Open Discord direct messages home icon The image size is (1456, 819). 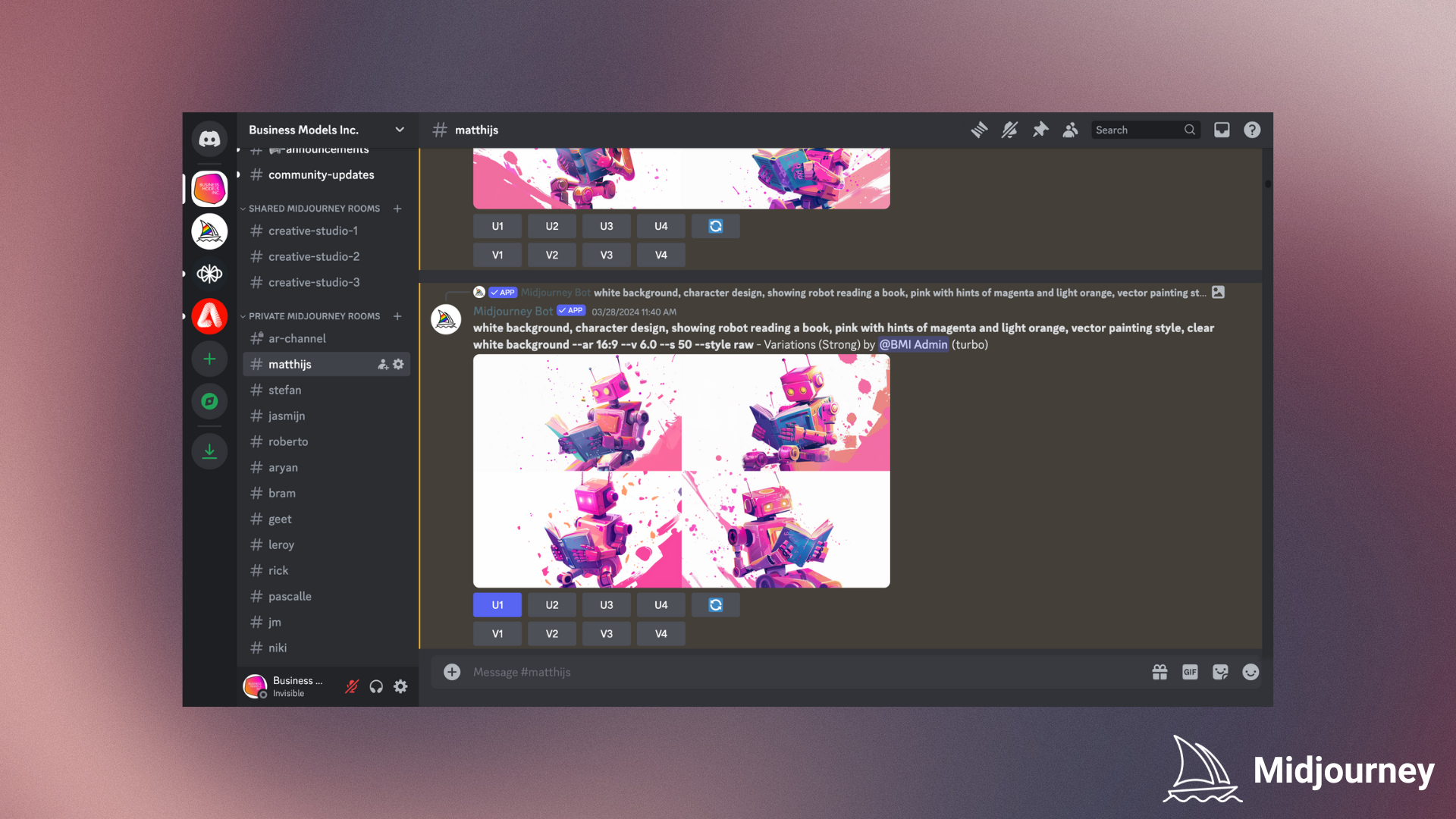(x=209, y=139)
